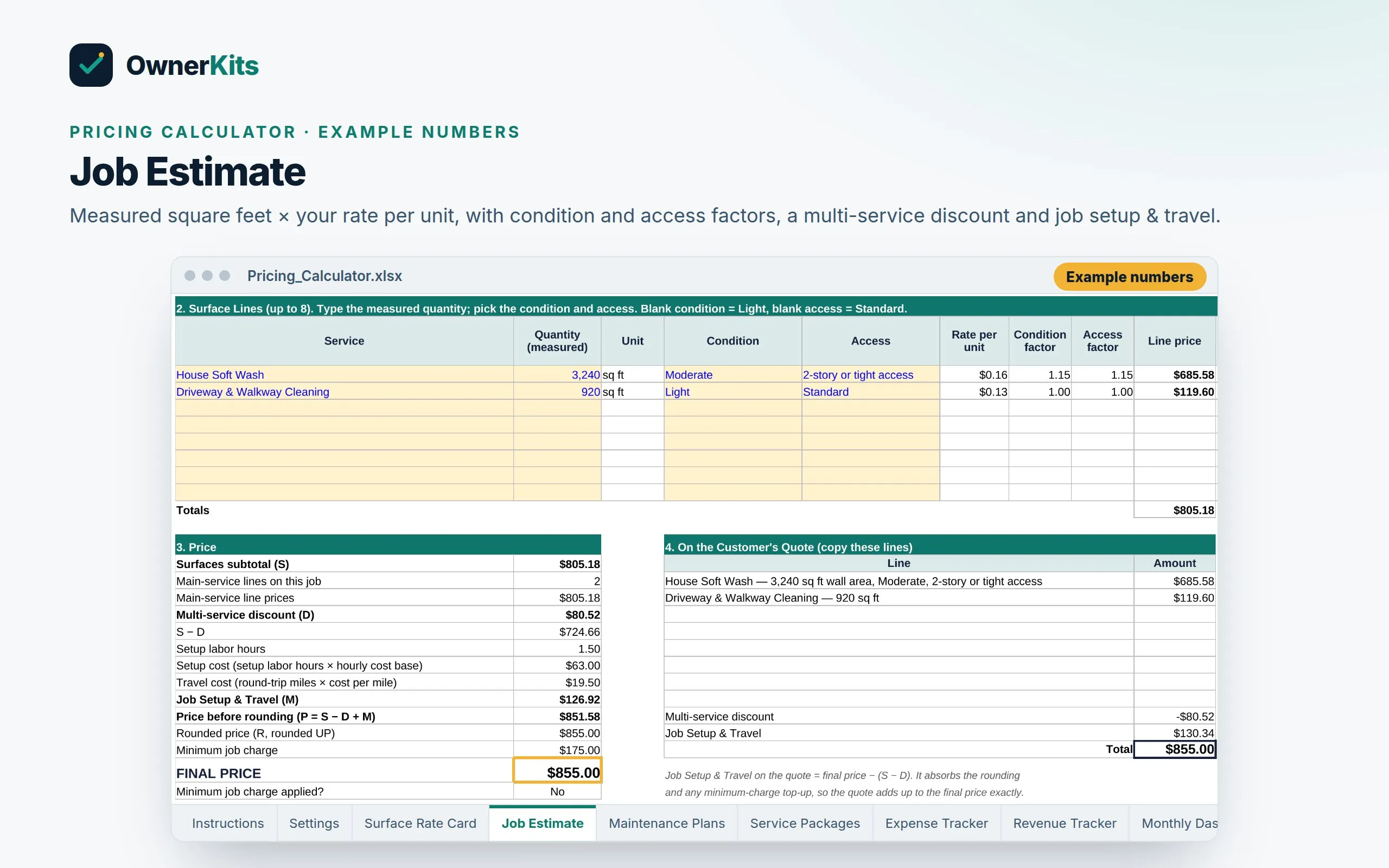Open the Revenue Tracker tab
Image resolution: width=1389 pixels, height=868 pixels.
click(x=1065, y=823)
